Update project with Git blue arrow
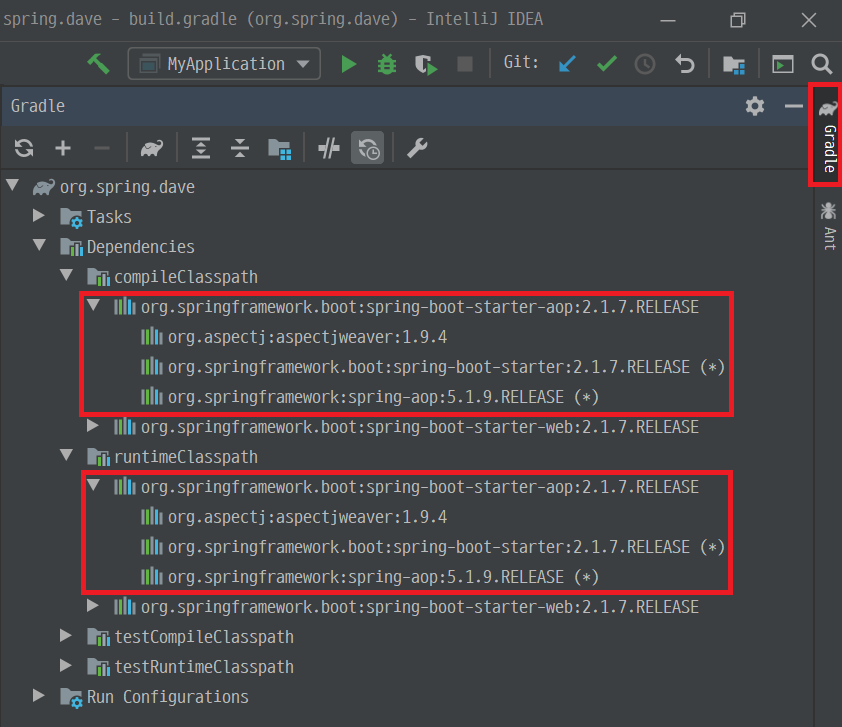842x727 pixels. [x=567, y=64]
